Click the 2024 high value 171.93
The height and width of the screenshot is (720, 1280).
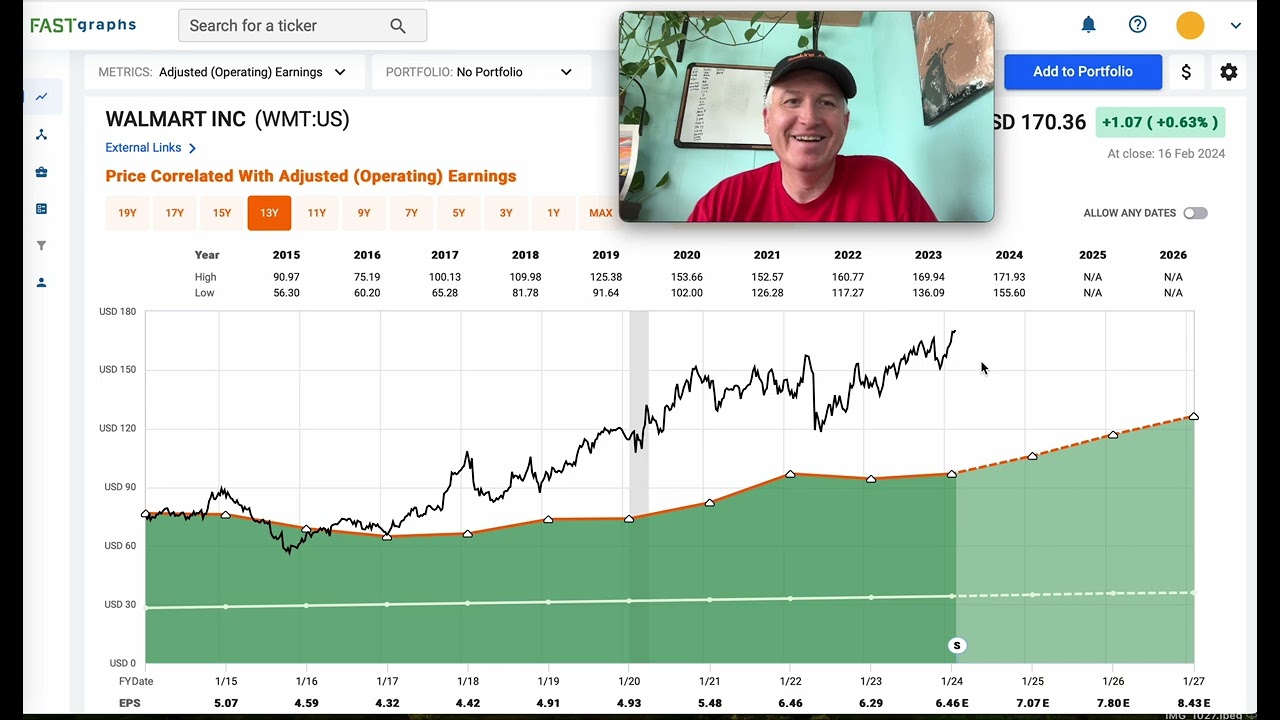point(1010,277)
